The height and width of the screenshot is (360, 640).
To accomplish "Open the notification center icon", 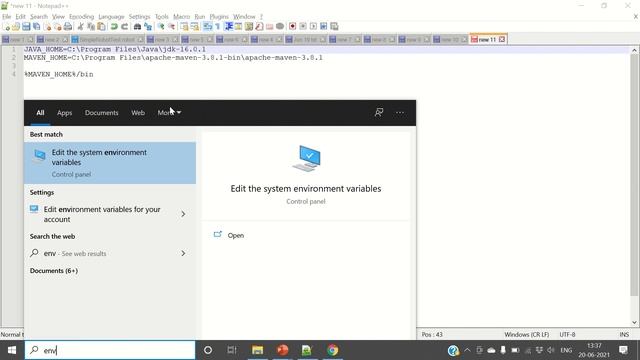I will tap(623, 350).
